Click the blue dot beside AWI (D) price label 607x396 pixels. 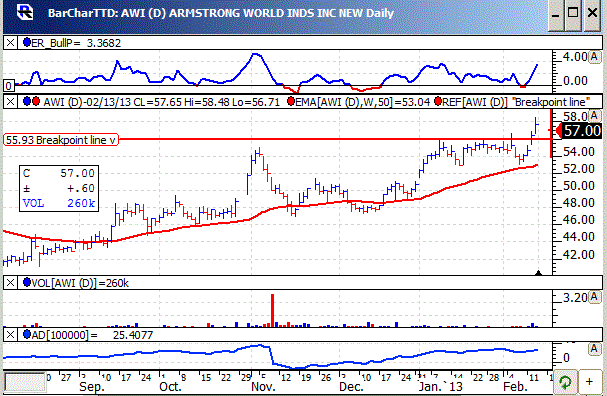[27, 101]
